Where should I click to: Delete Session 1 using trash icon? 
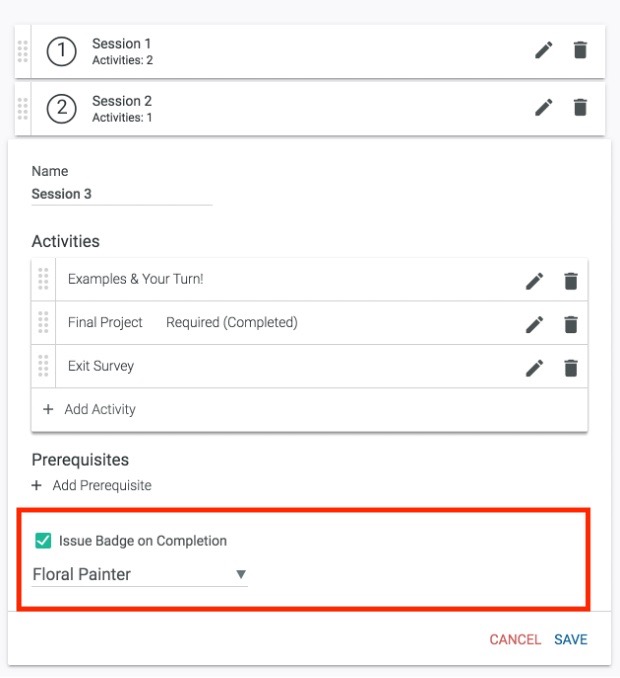coord(580,50)
